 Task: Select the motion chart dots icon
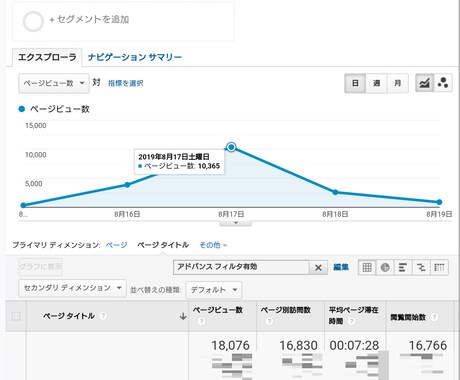tap(443, 83)
